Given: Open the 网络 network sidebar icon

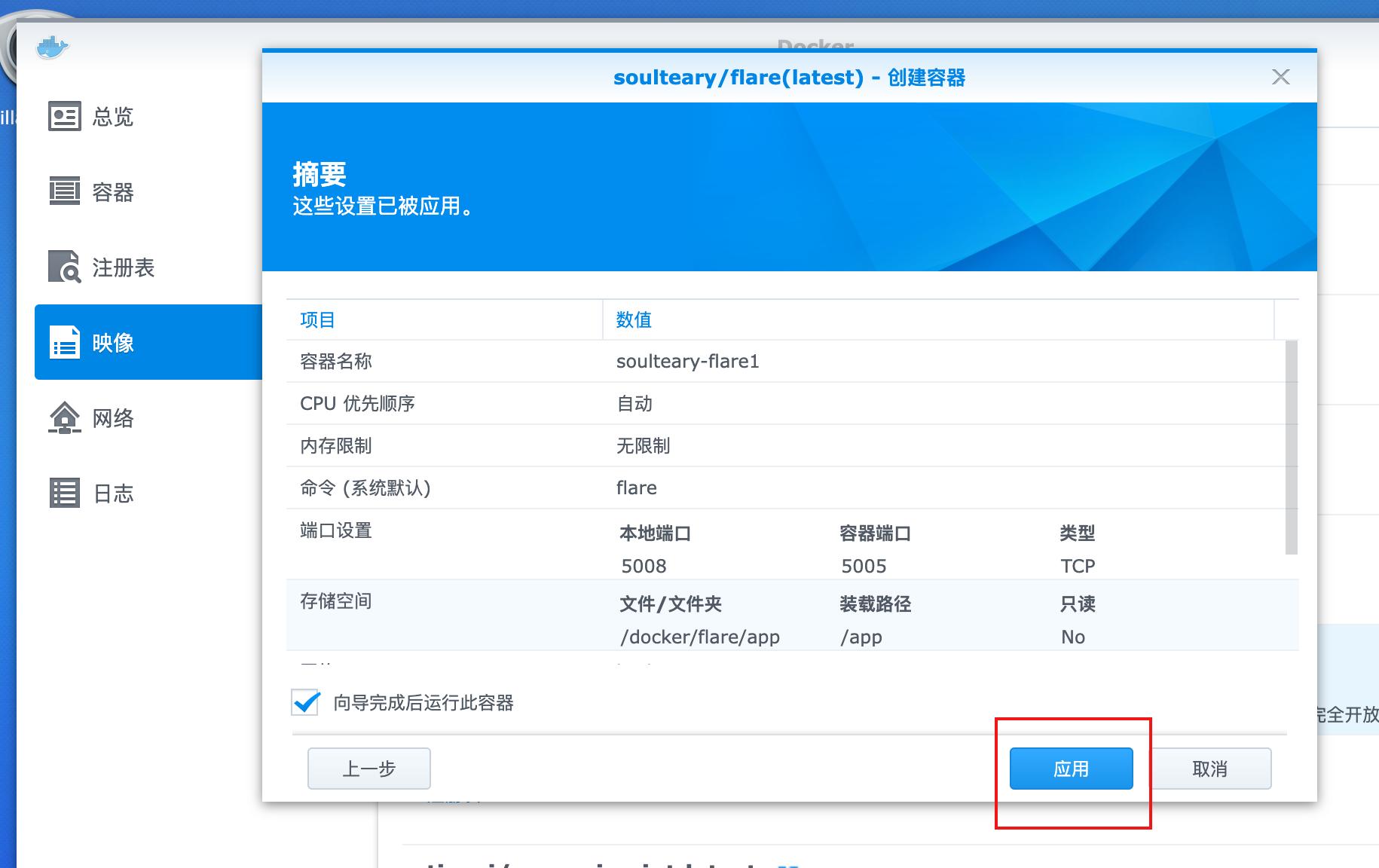Looking at the screenshot, I should [64, 418].
